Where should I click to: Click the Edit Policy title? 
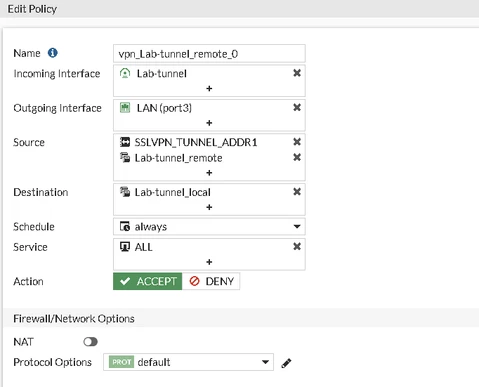[x=32, y=9]
